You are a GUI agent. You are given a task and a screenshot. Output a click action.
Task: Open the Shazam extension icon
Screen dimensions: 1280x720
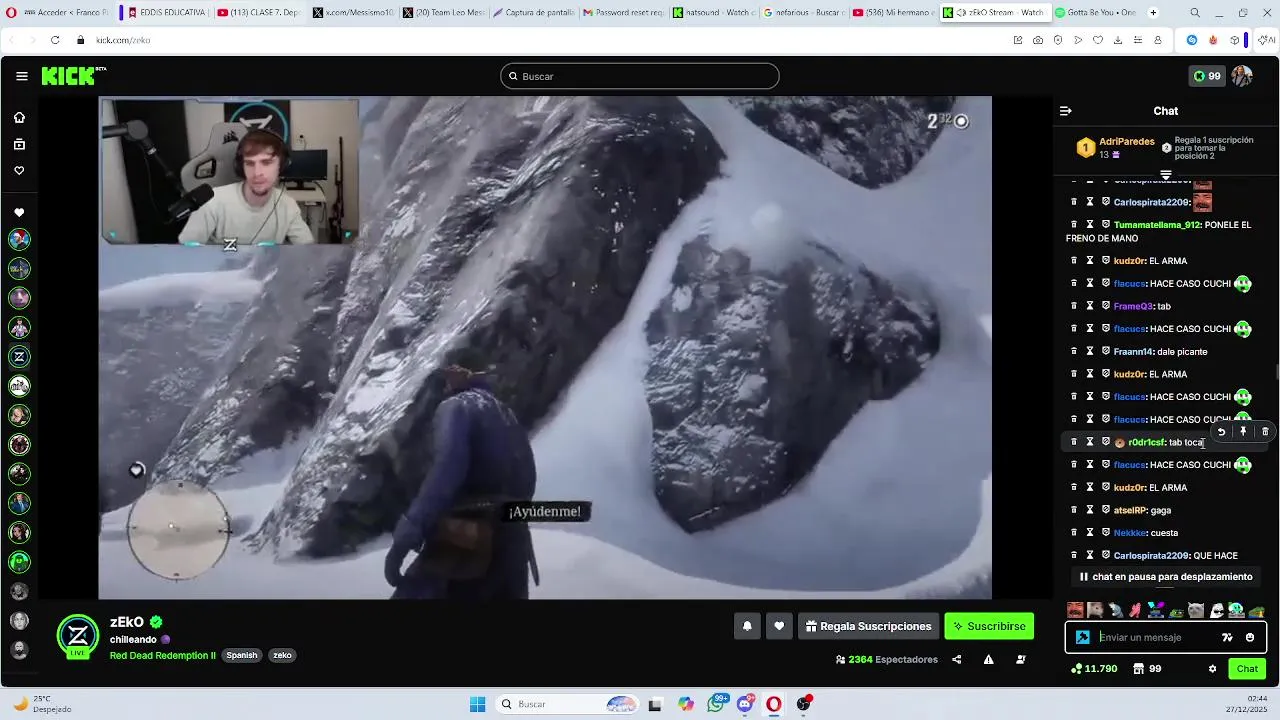click(1191, 40)
